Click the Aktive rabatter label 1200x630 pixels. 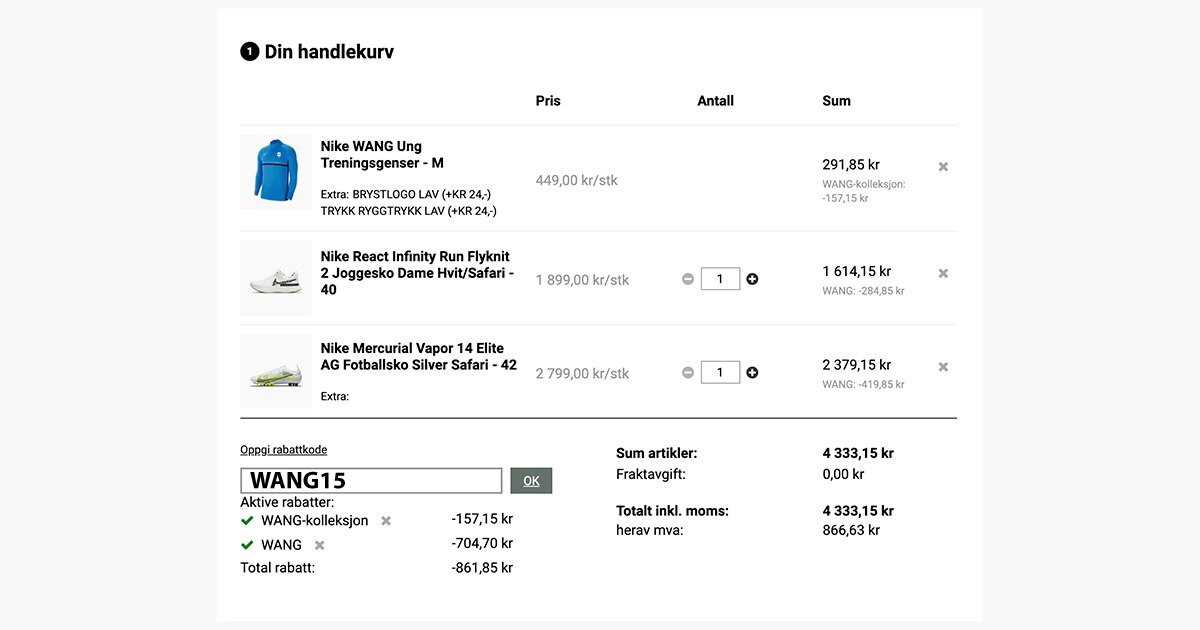(x=287, y=502)
